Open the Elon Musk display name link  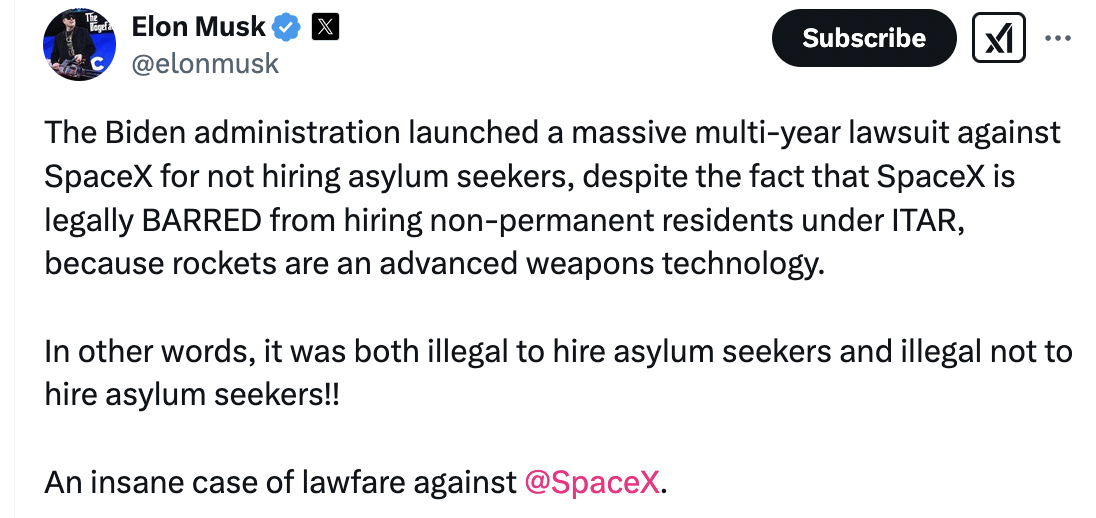click(199, 28)
